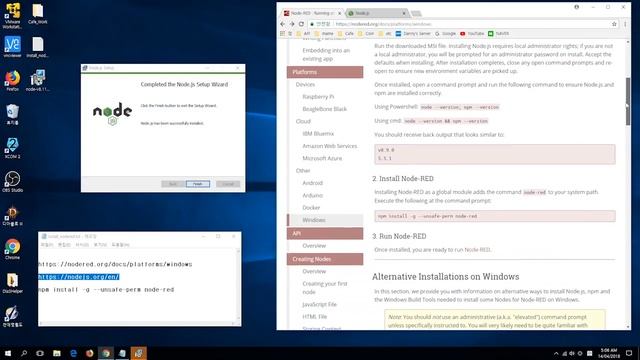
Task: Open the install_node text file icon
Action: click(38, 47)
